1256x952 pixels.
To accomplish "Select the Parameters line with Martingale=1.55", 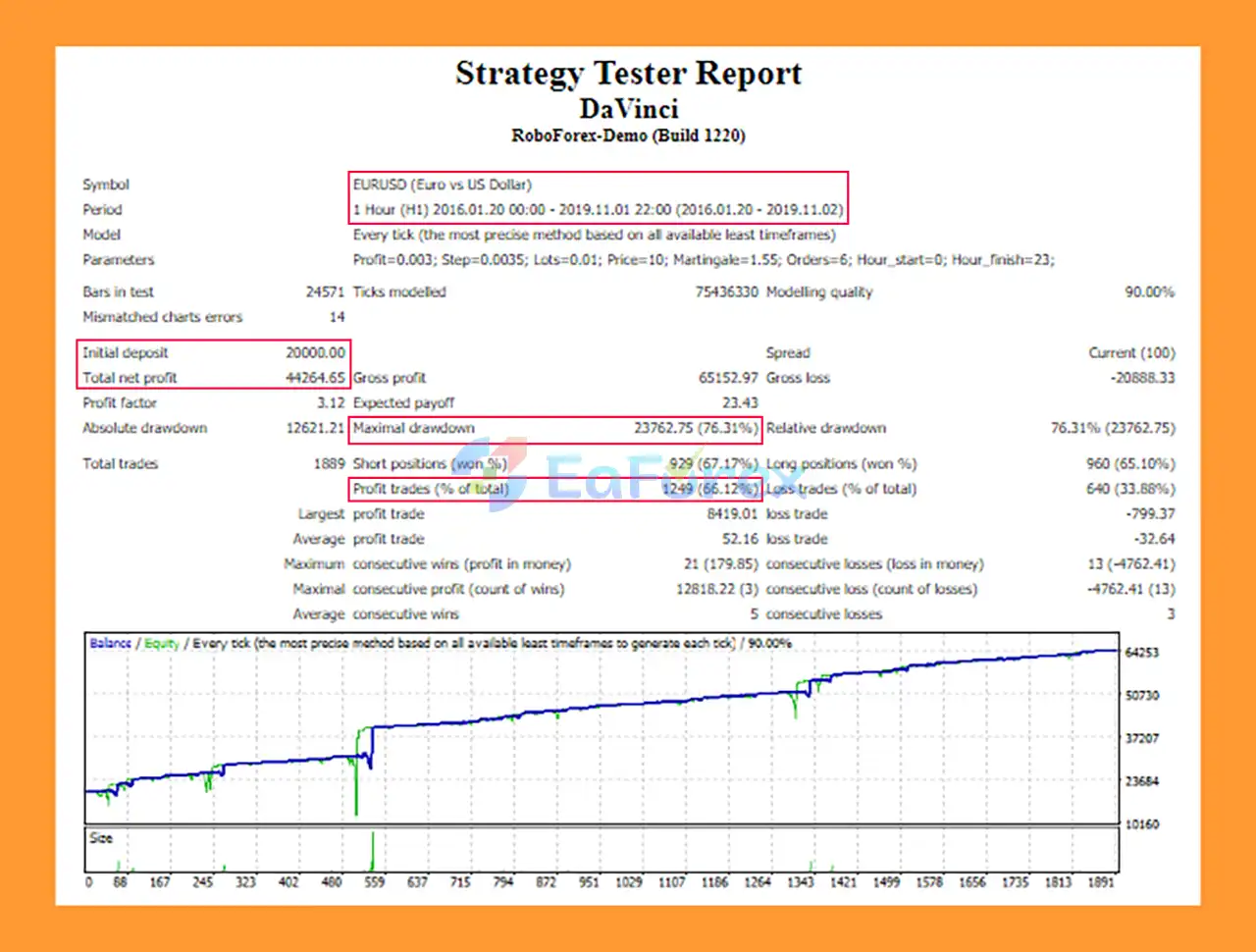I will [x=703, y=260].
